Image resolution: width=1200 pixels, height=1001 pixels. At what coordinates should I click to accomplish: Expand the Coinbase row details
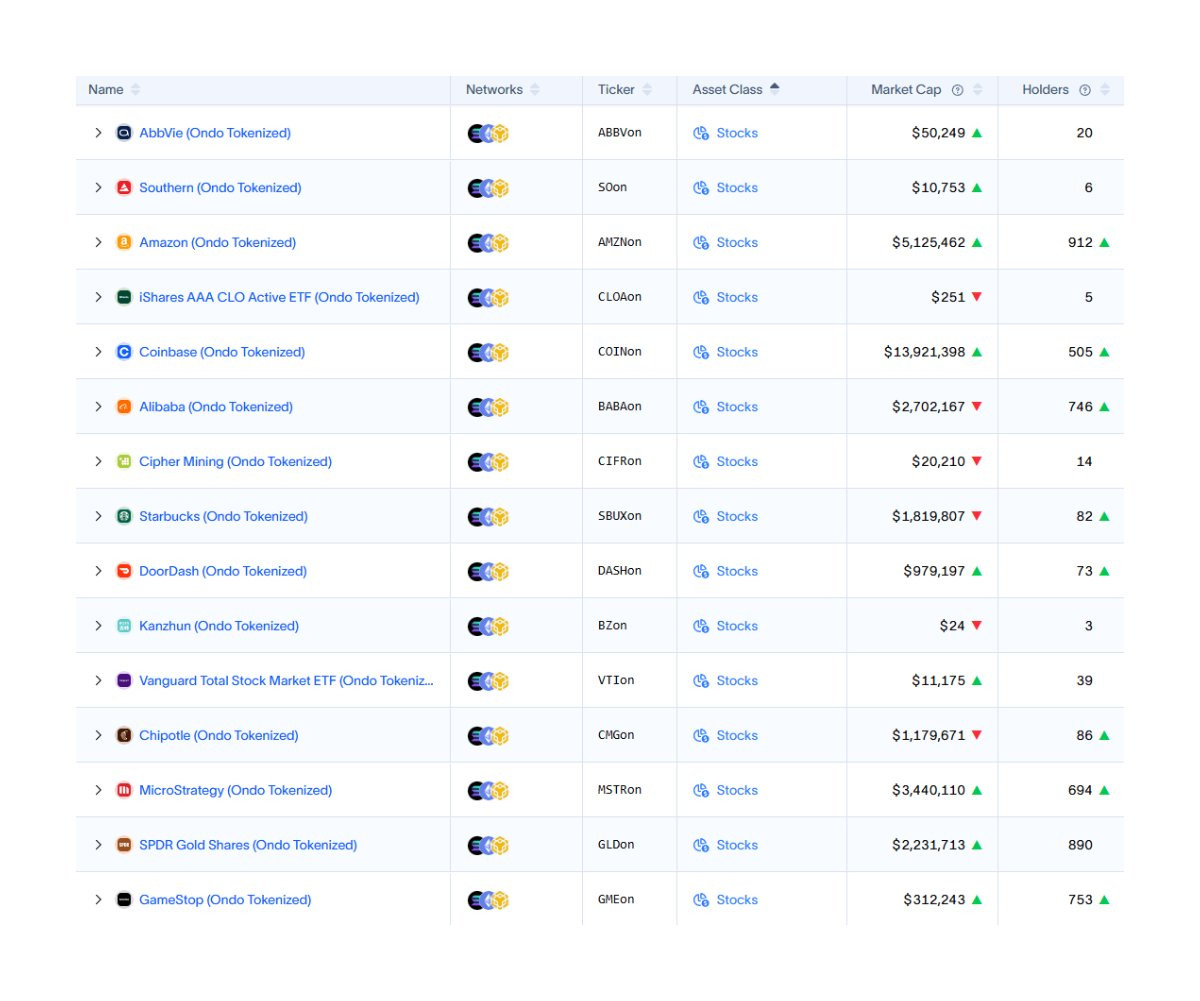click(x=98, y=352)
